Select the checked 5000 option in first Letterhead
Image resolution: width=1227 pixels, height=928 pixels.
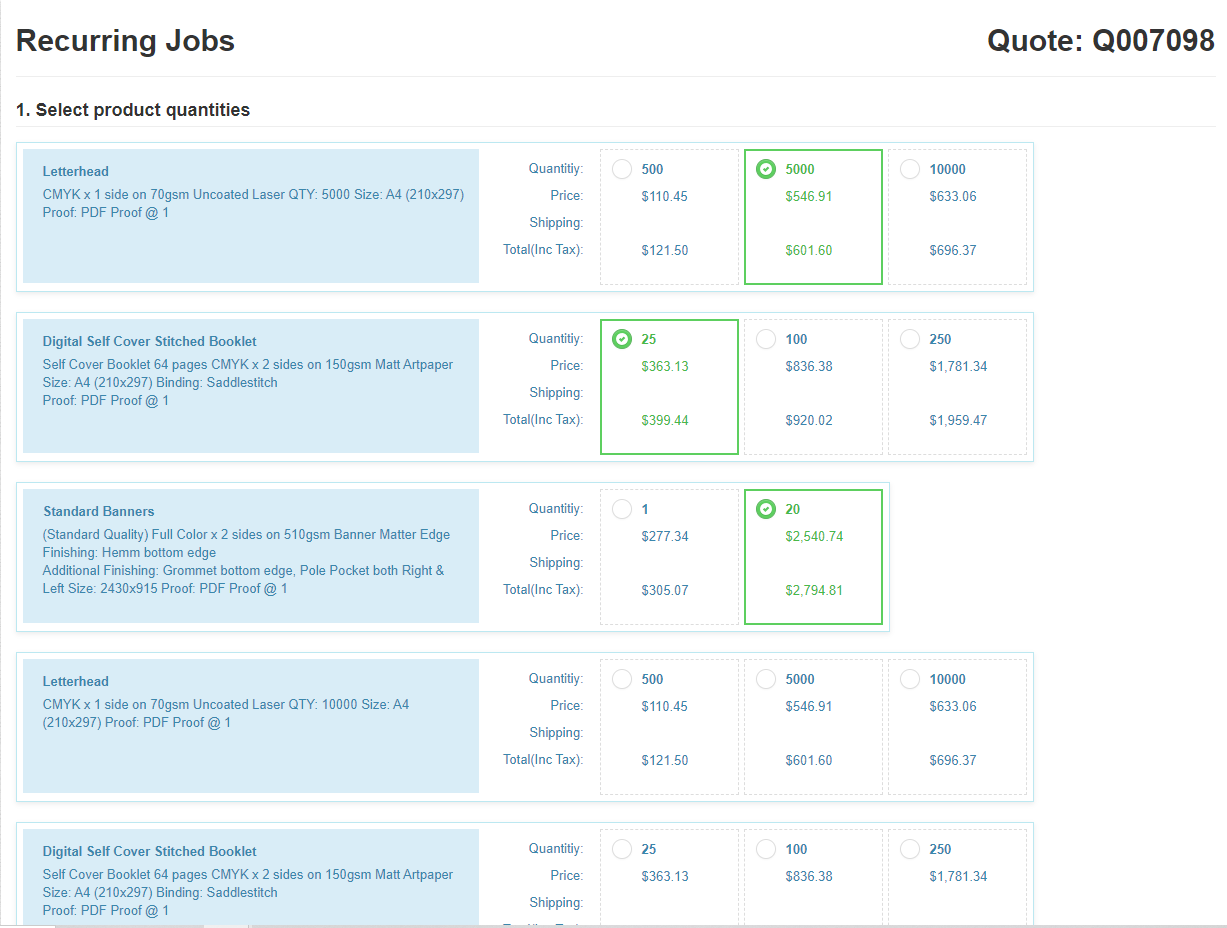pos(766,169)
